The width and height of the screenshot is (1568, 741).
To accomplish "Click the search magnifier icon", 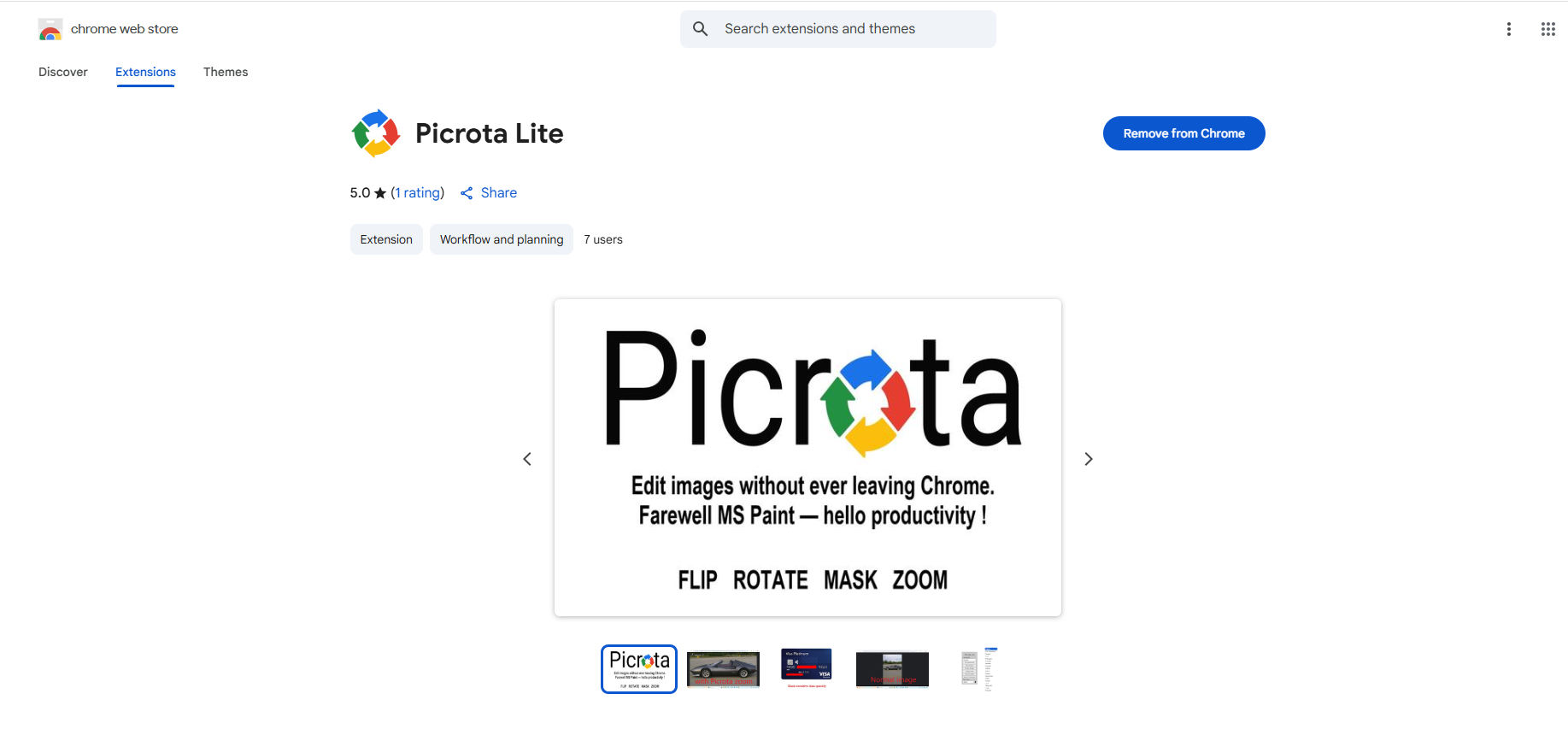I will tap(701, 29).
